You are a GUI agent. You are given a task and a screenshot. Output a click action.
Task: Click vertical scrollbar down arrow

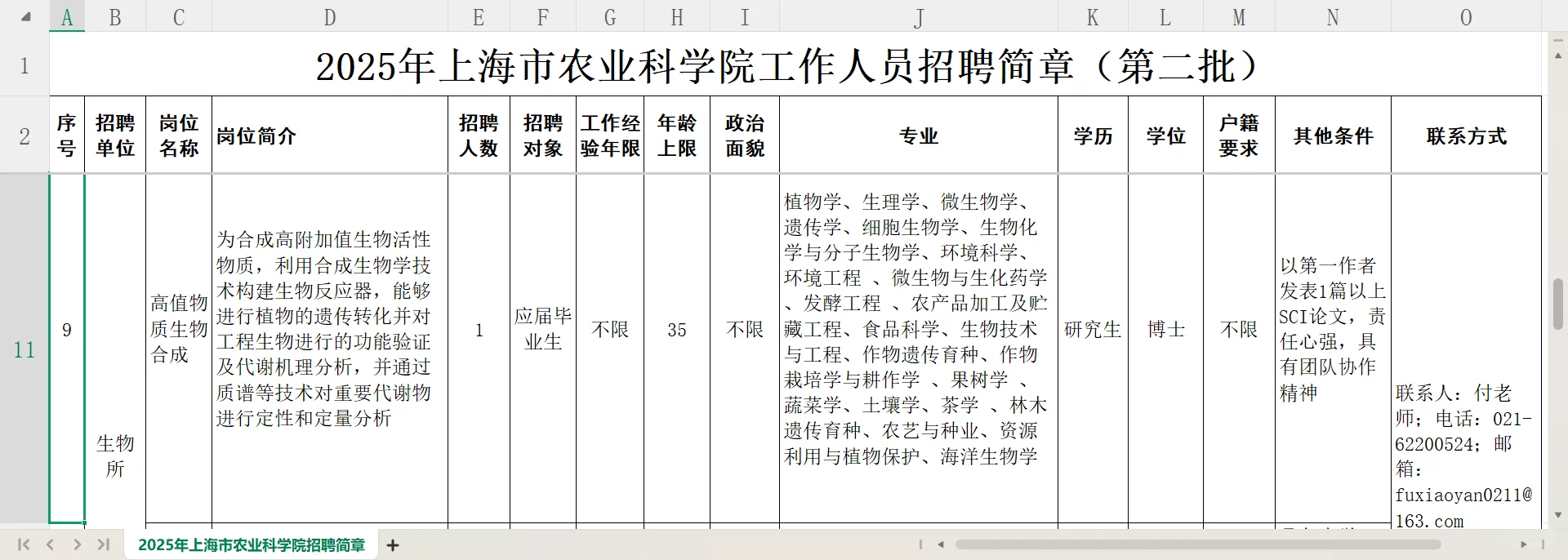pos(1558,514)
